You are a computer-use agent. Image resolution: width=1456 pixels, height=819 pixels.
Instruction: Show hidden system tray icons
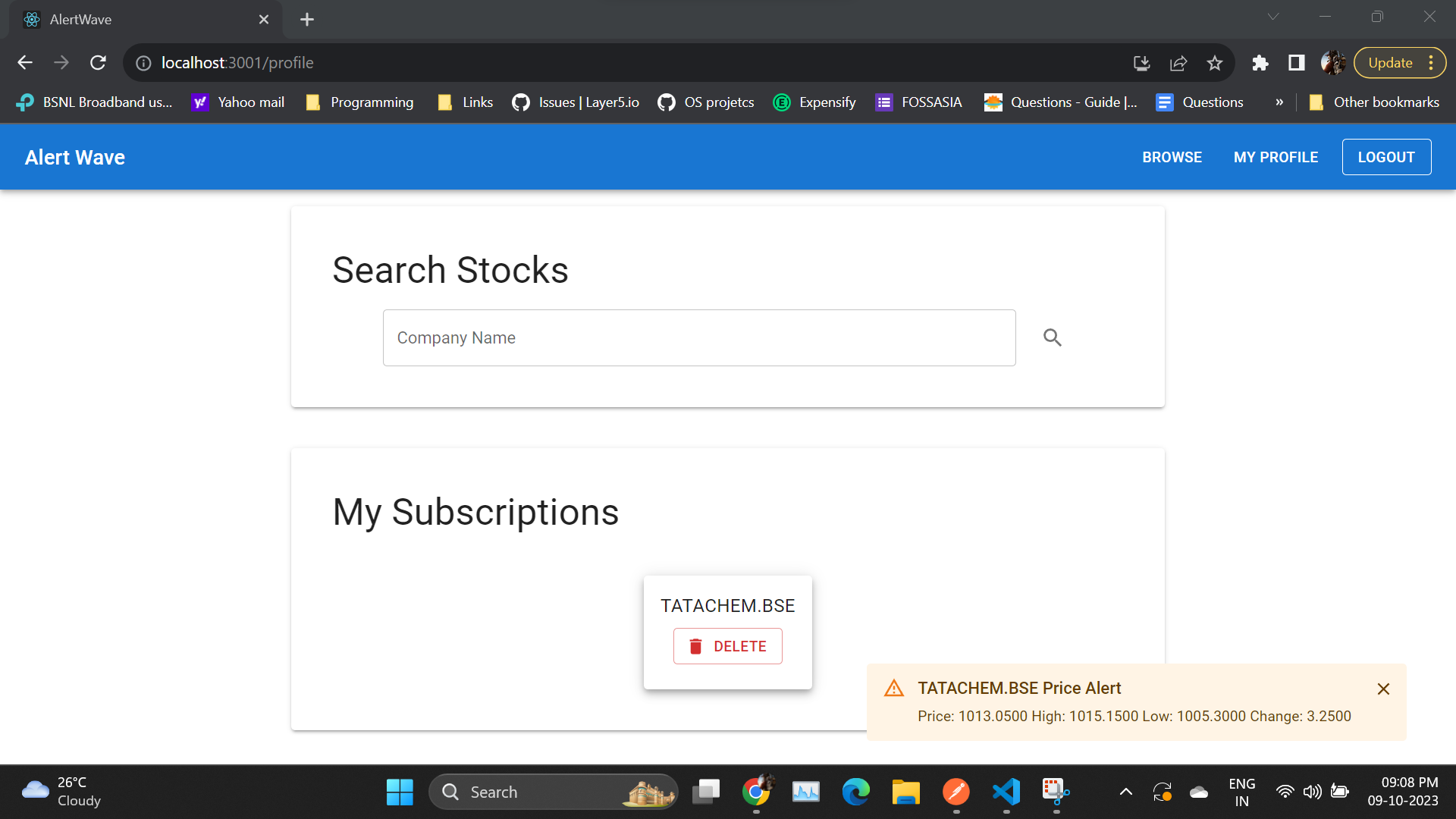(1126, 792)
